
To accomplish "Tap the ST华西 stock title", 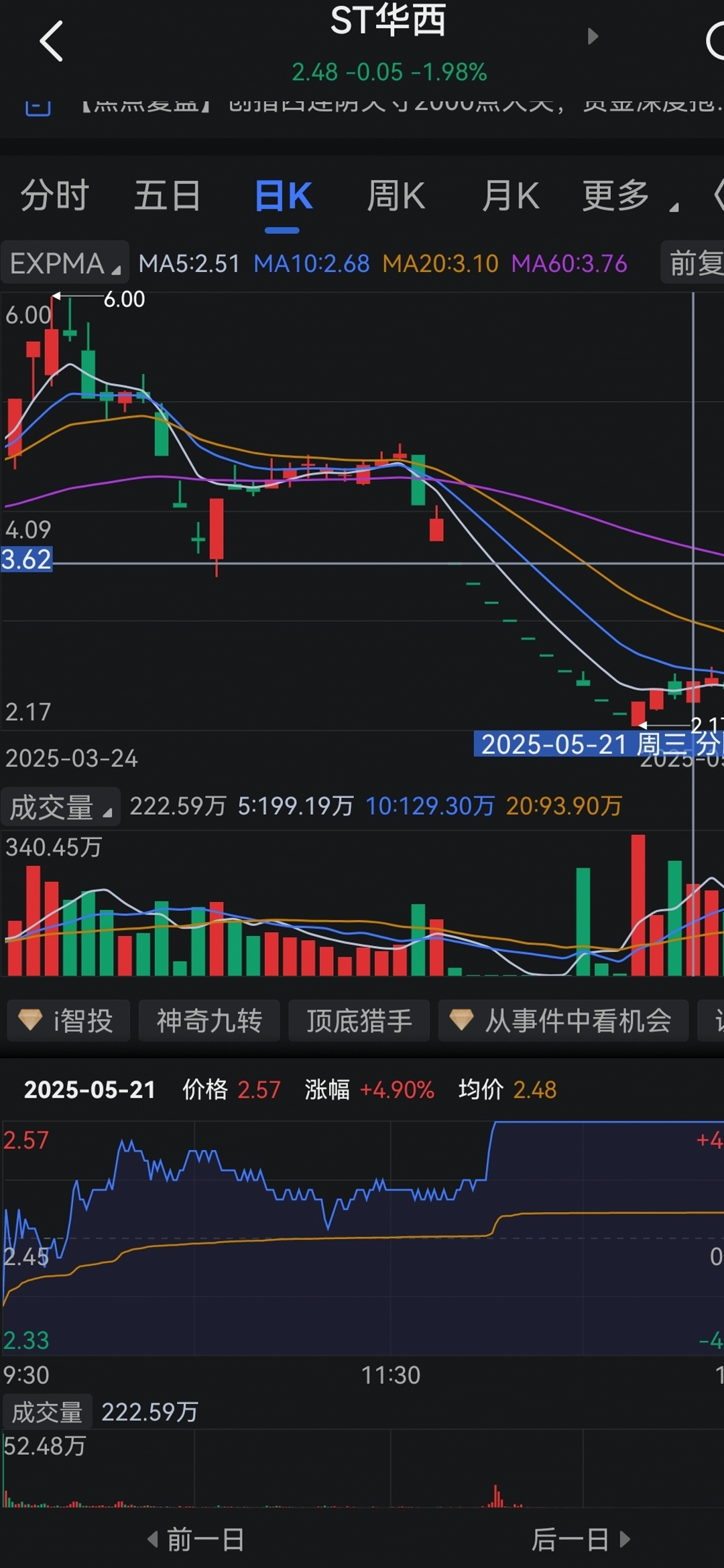I will pyautogui.click(x=388, y=20).
